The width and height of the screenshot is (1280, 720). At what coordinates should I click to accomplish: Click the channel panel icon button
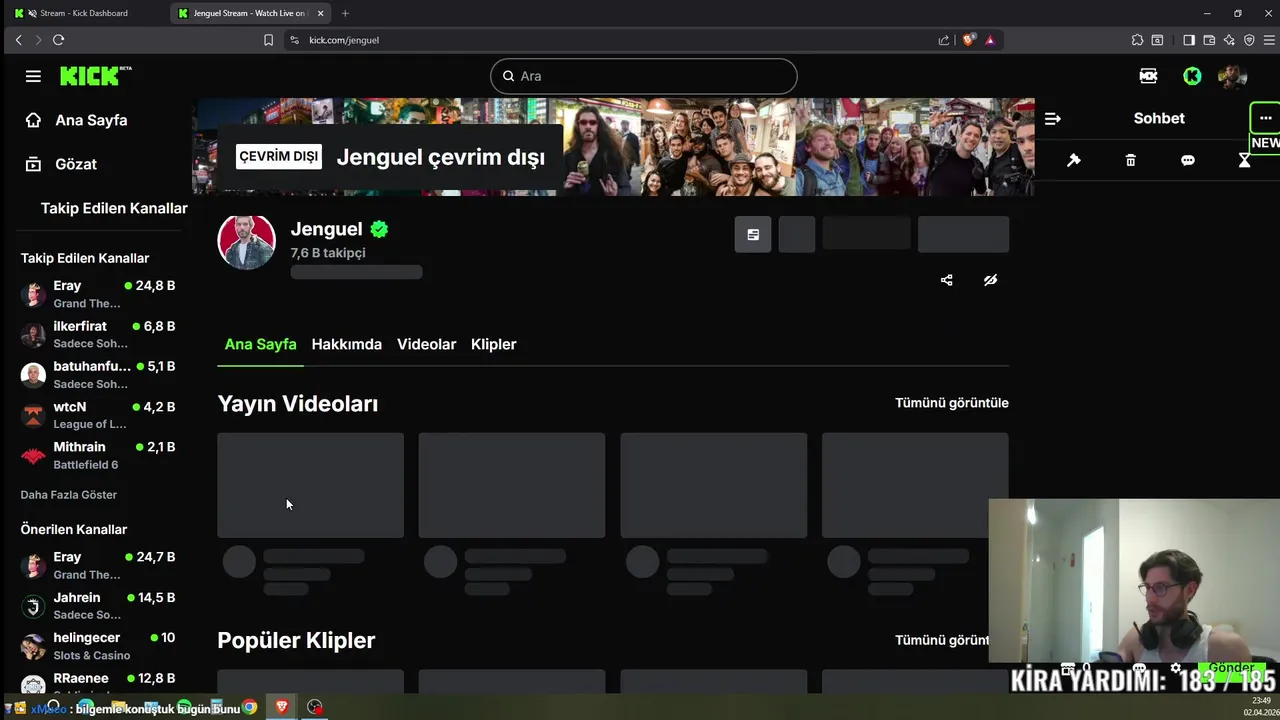753,235
